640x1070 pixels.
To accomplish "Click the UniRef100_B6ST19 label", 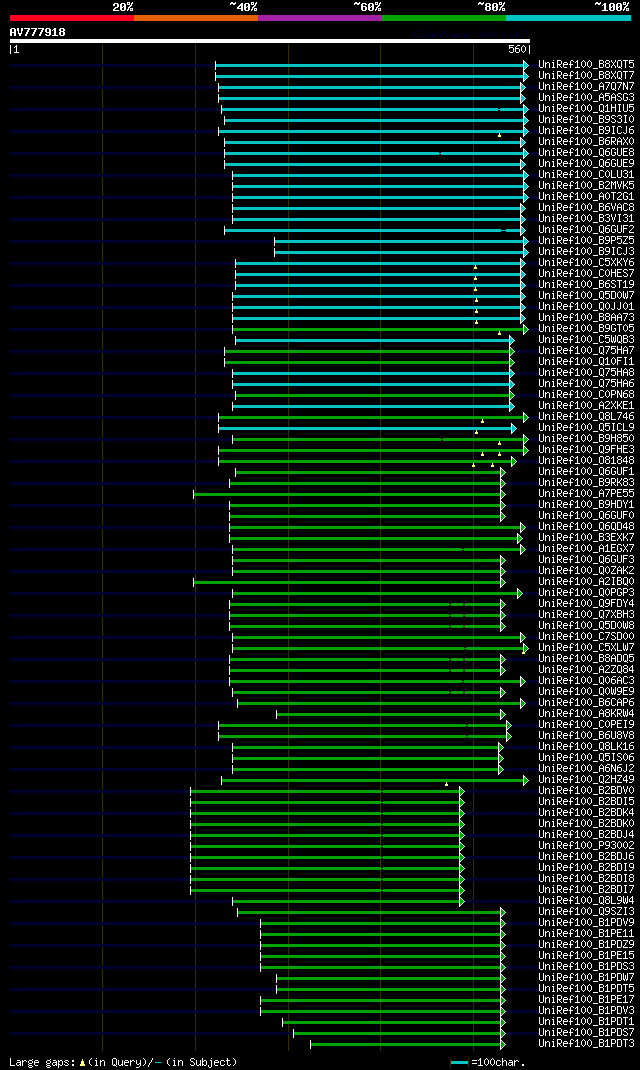I will (586, 285).
